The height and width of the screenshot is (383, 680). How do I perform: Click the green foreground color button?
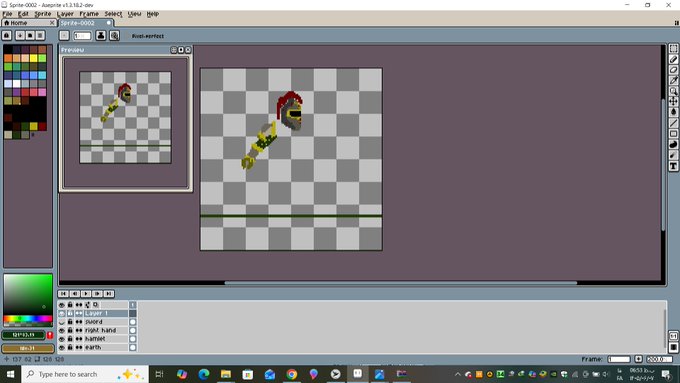pos(23,335)
